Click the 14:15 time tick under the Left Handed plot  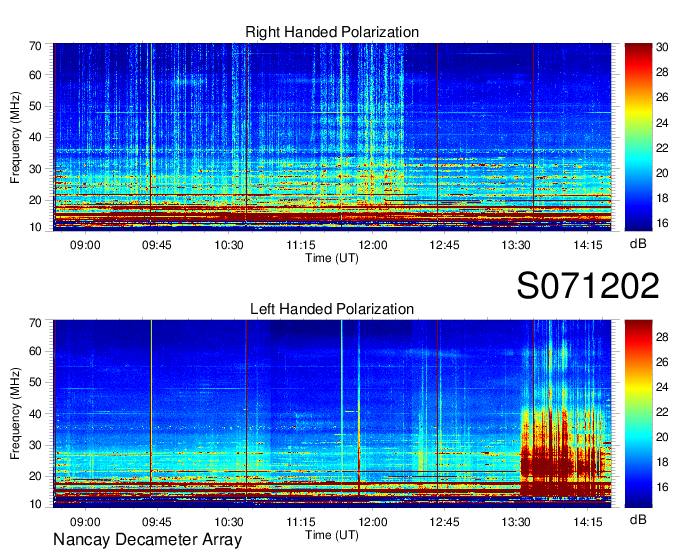coord(588,522)
